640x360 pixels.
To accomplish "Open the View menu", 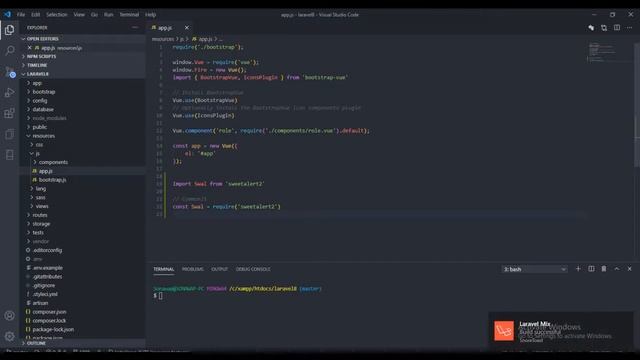I will (79, 15).
